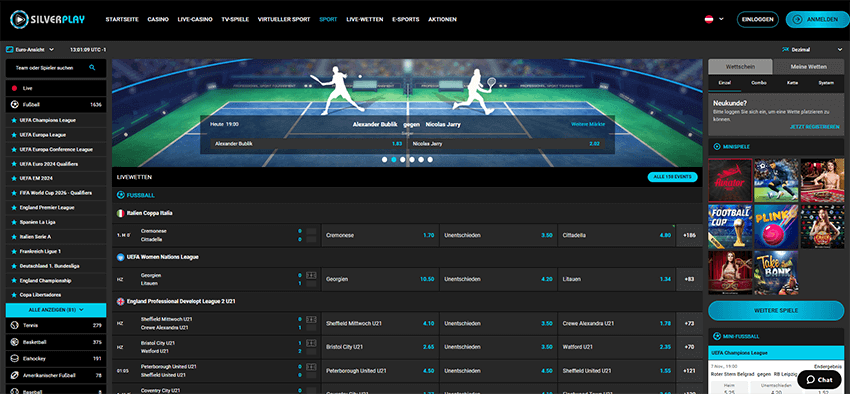Click pitch icon in Bristol City vs Watford row
This screenshot has width=850, height=394.
click(x=311, y=343)
